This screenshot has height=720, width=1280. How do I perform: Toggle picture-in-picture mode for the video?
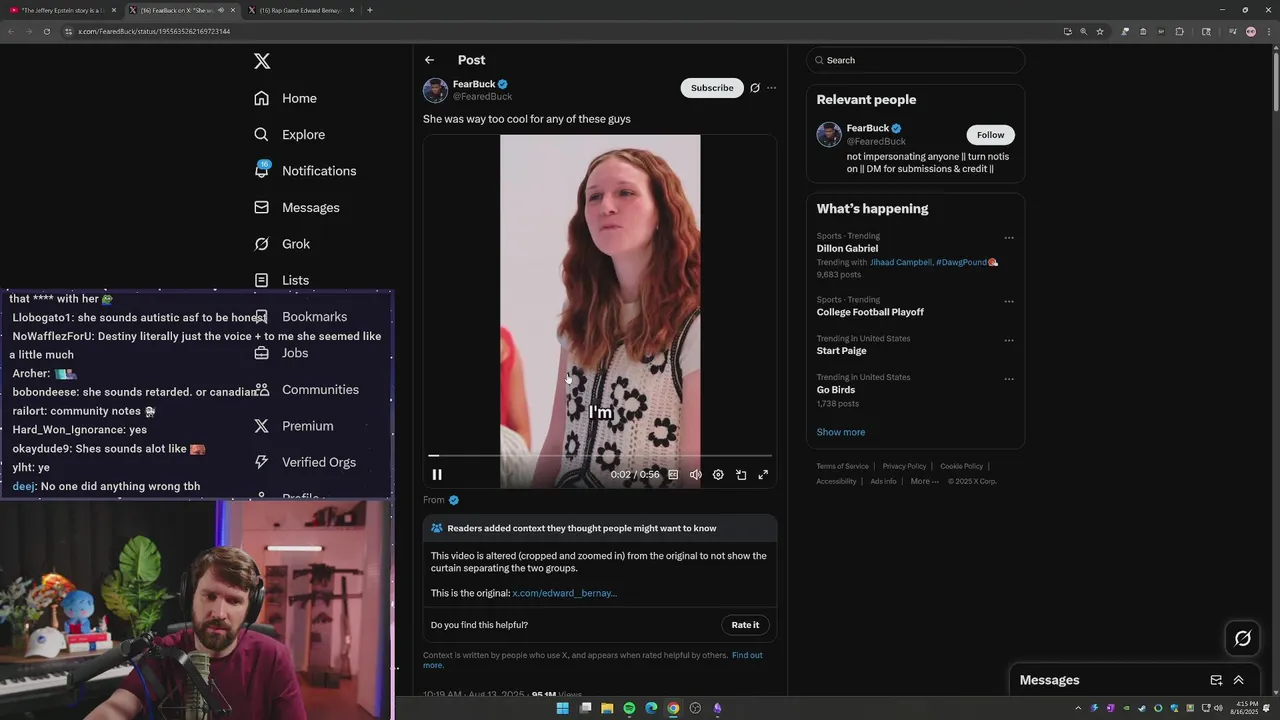pos(741,475)
